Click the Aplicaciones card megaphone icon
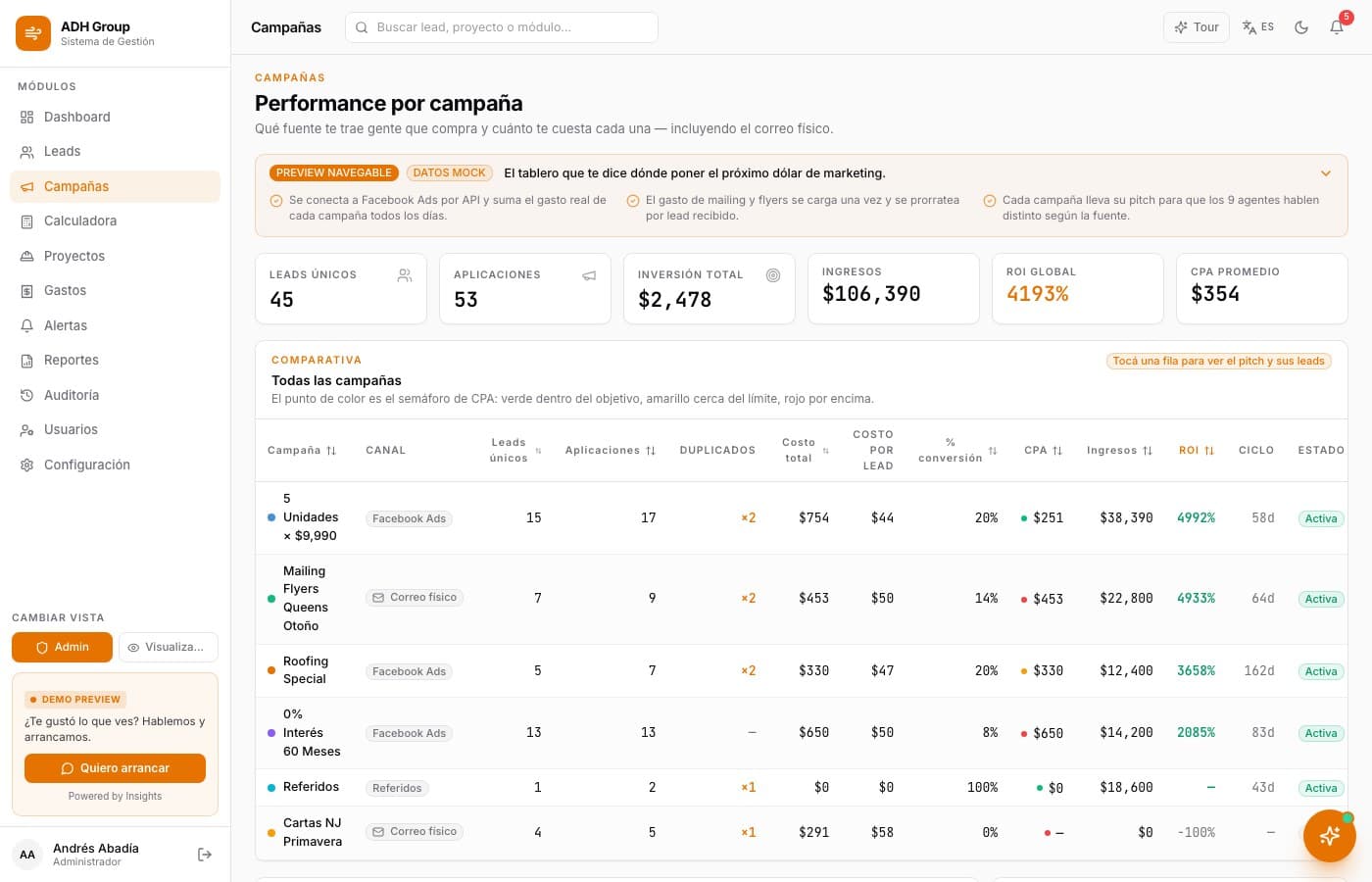The width and height of the screenshot is (1372, 882). pos(589,275)
